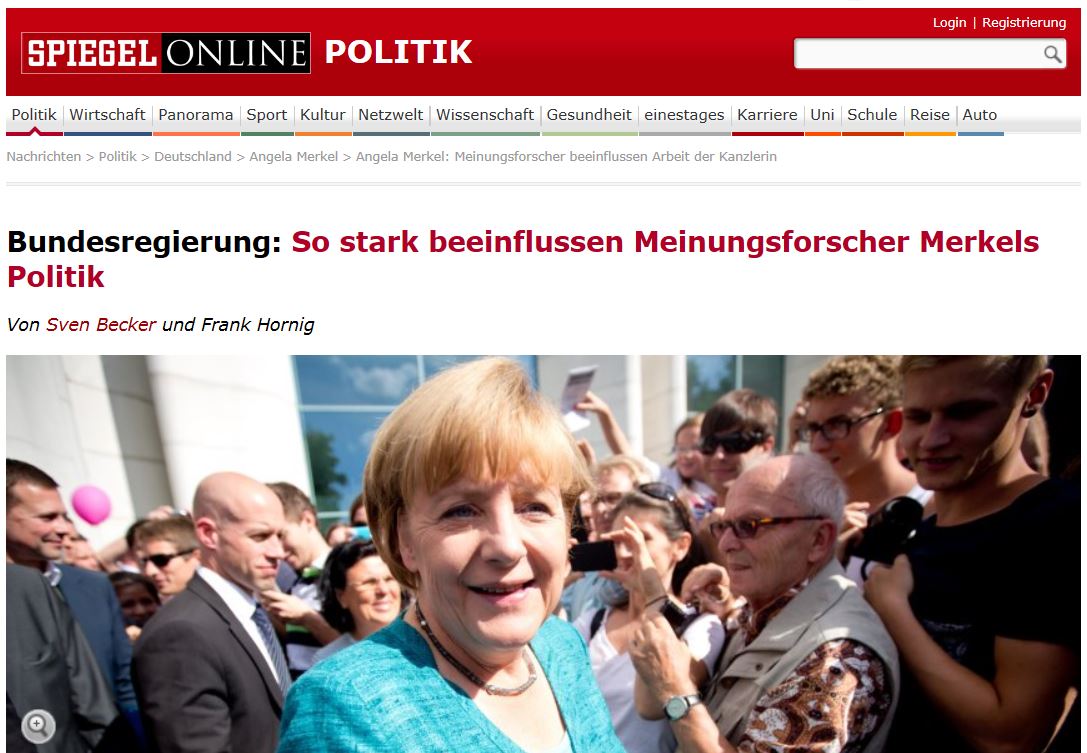Open the Reise section tab
This screenshot has height=753, width=1087.
coord(930,114)
